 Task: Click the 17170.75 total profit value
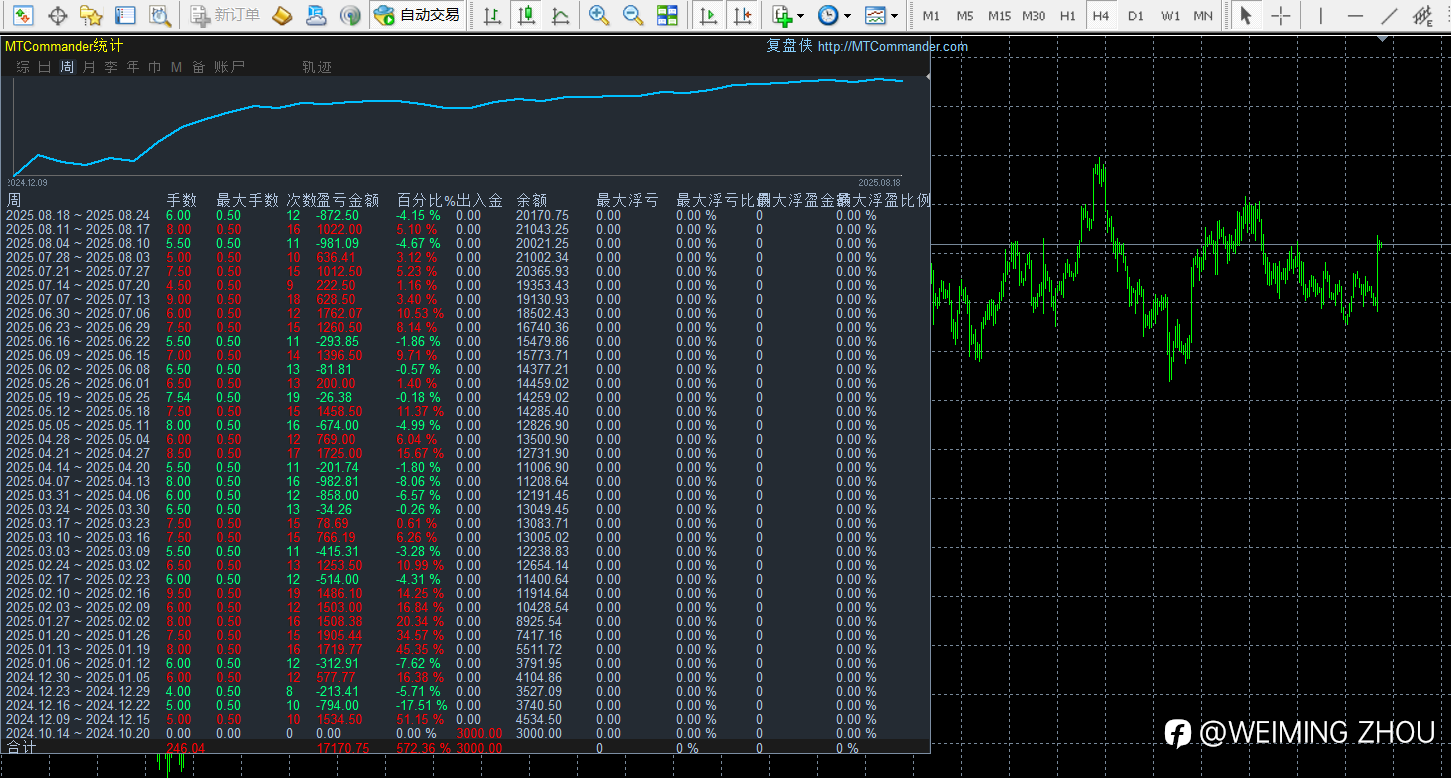pyautogui.click(x=342, y=748)
